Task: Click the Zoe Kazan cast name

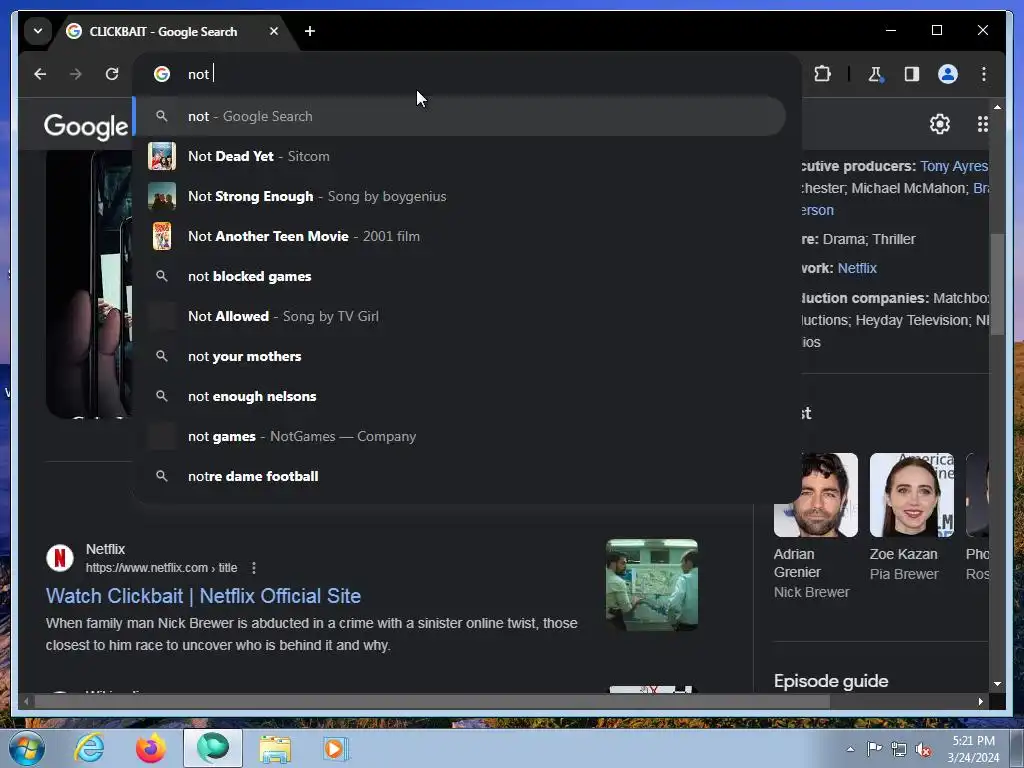Action: 903,554
